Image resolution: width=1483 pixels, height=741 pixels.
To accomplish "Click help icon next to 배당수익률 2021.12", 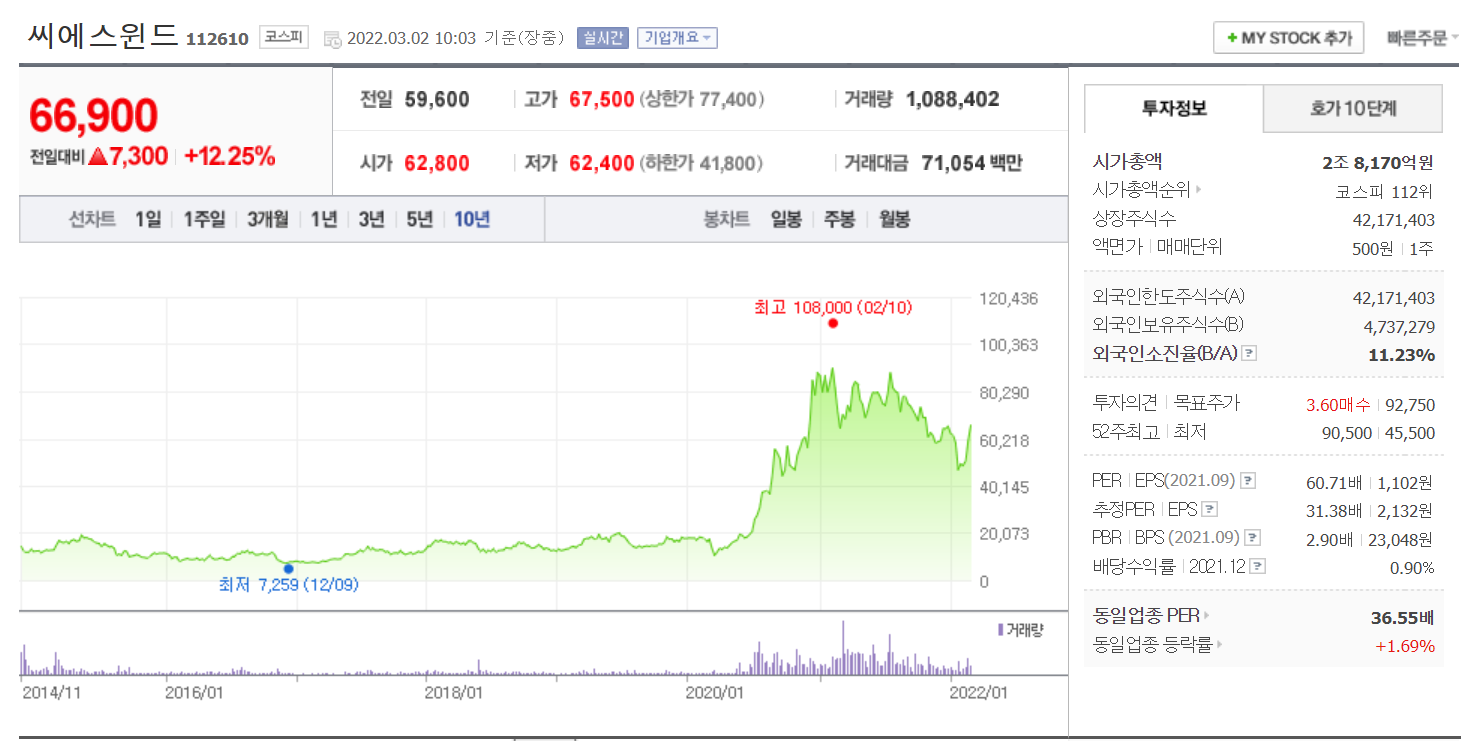I will pos(1258,566).
